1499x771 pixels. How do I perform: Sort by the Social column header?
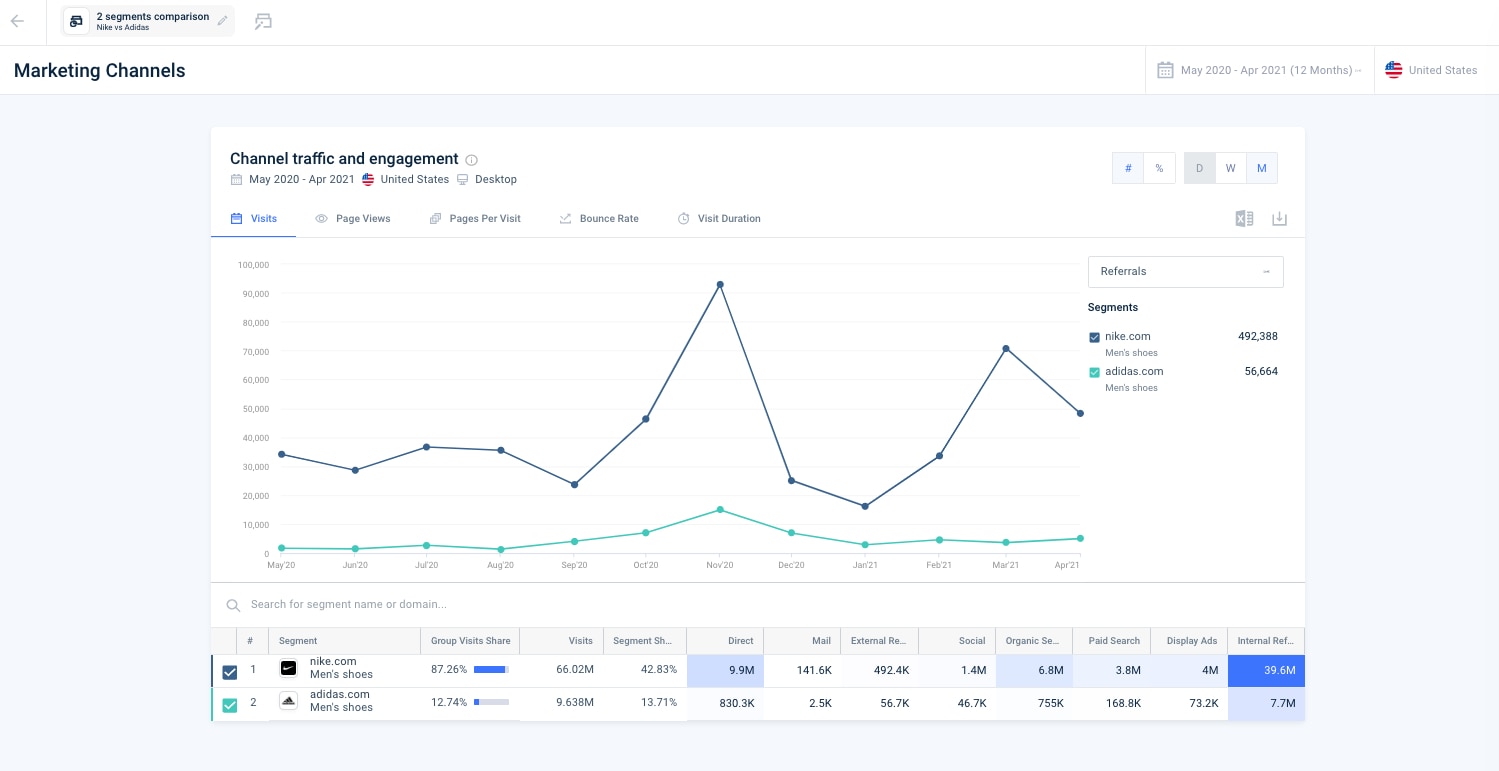(957, 641)
